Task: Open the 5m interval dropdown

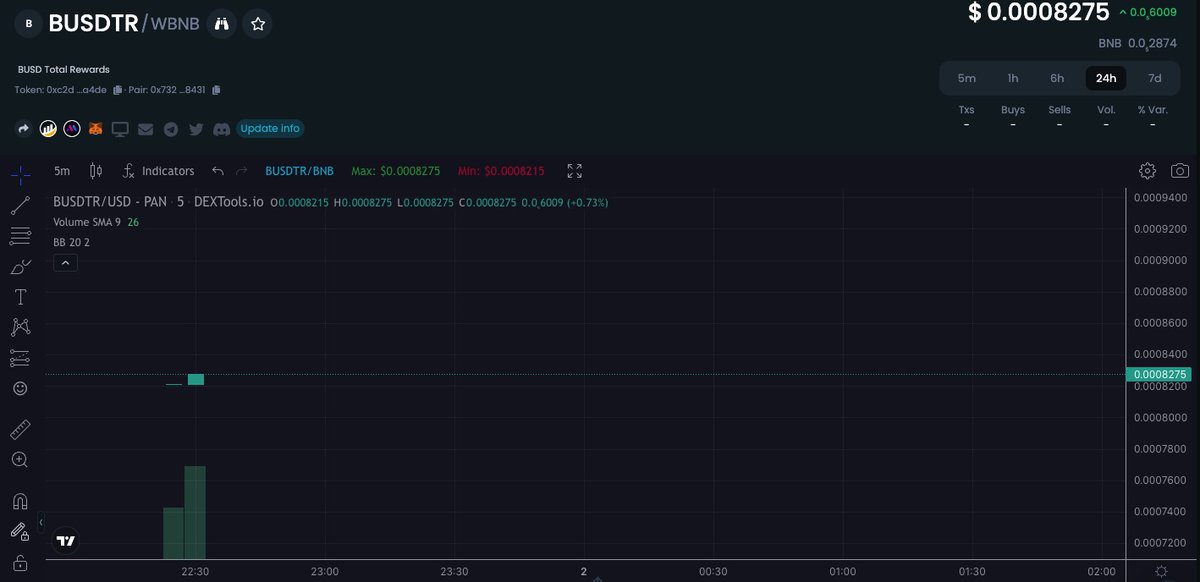Action: click(x=62, y=171)
